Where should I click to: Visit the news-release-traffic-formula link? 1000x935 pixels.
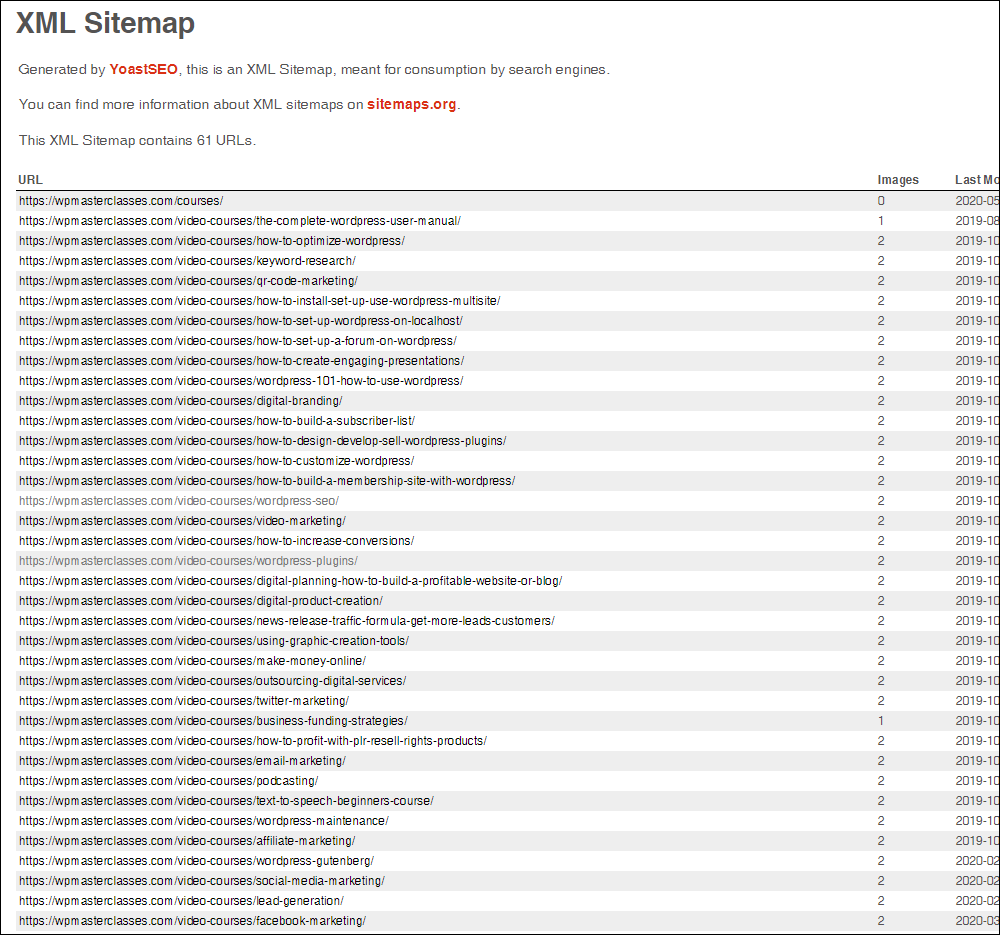[x=287, y=621]
